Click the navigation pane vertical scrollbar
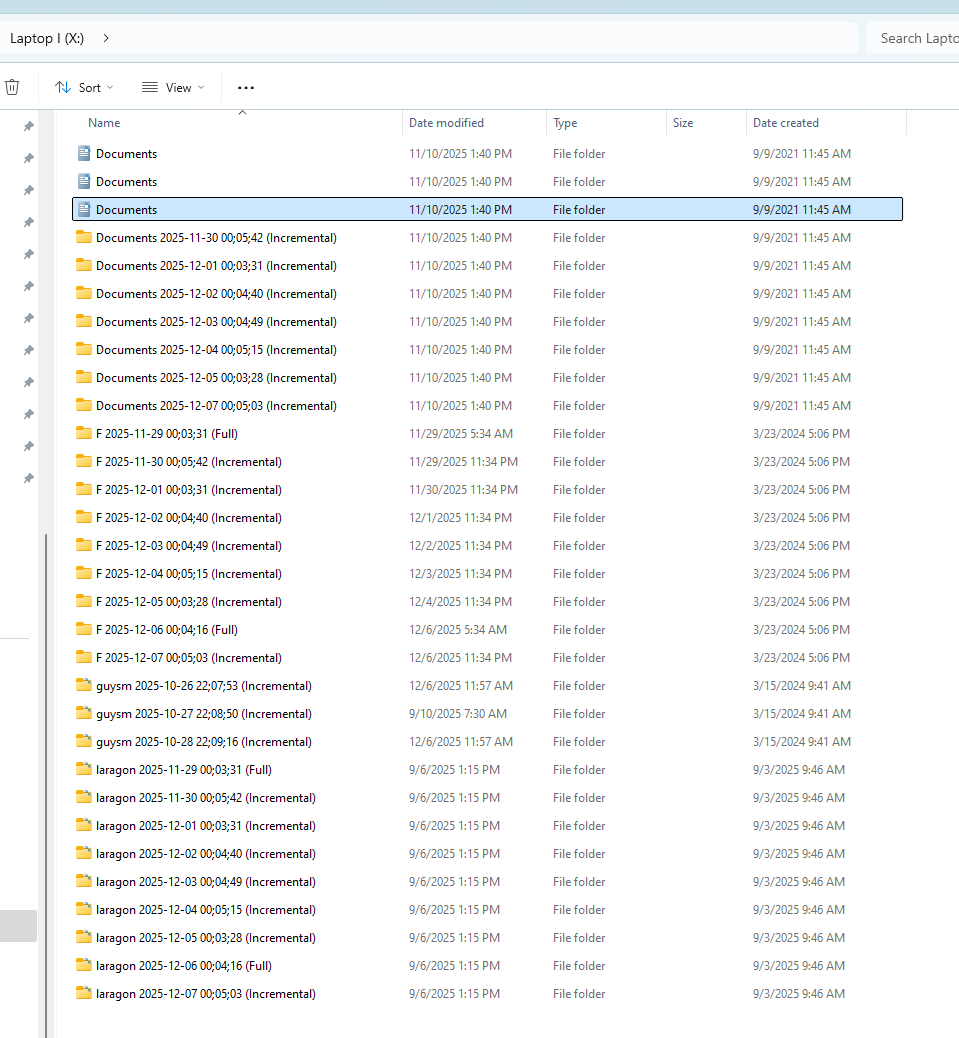Image resolution: width=959 pixels, height=1038 pixels. point(43,780)
